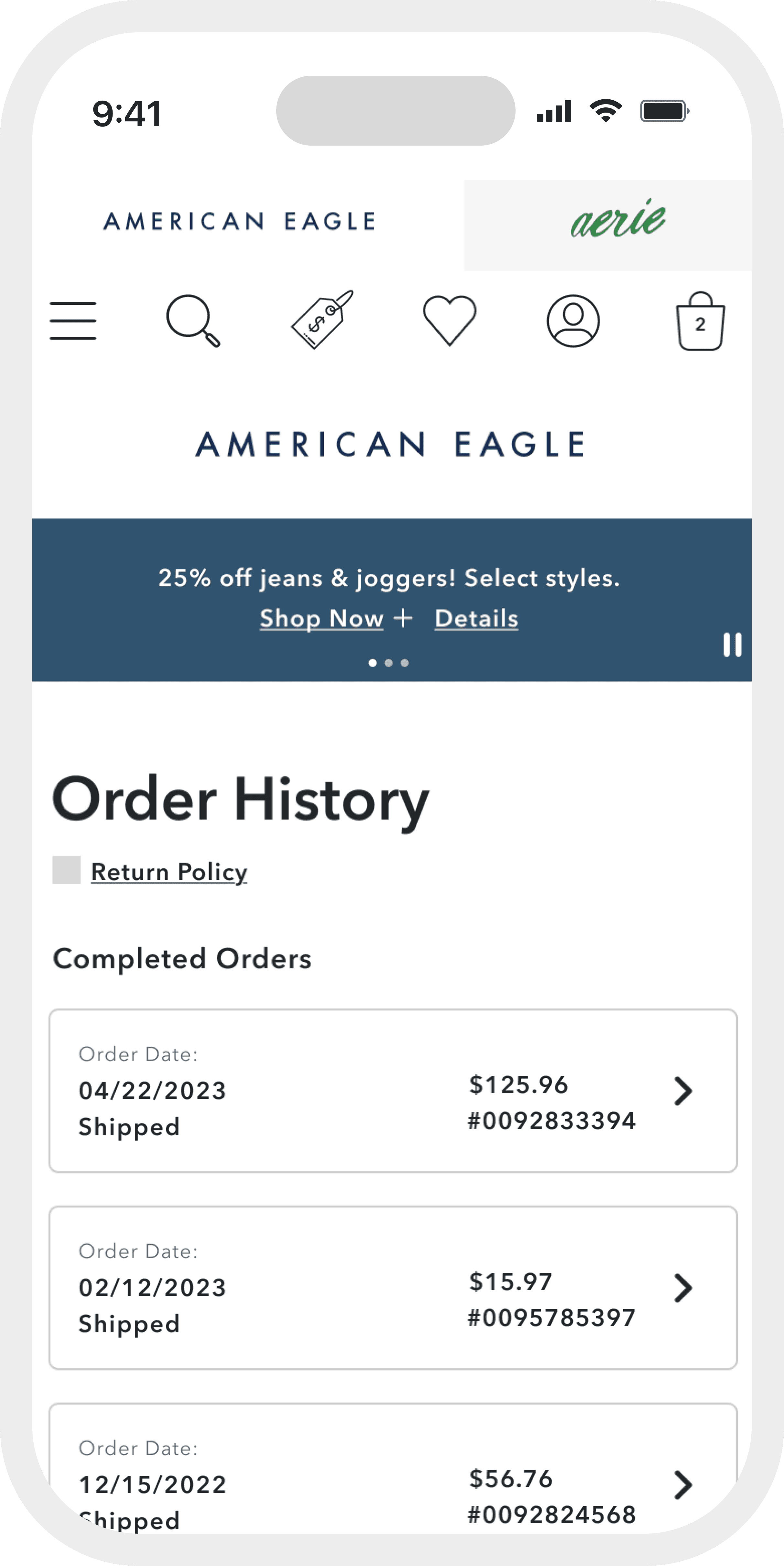This screenshot has width=784, height=1566.
Task: Open the Return Policy link
Action: pyautogui.click(x=169, y=871)
